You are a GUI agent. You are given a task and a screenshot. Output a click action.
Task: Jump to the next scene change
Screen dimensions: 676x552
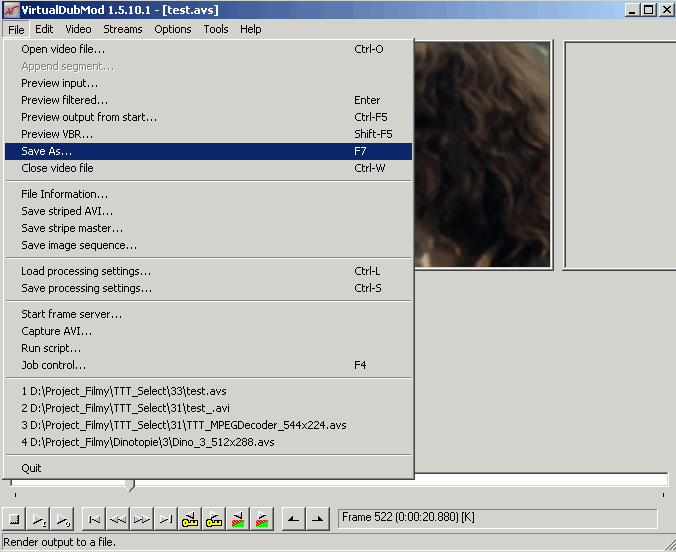[262, 519]
